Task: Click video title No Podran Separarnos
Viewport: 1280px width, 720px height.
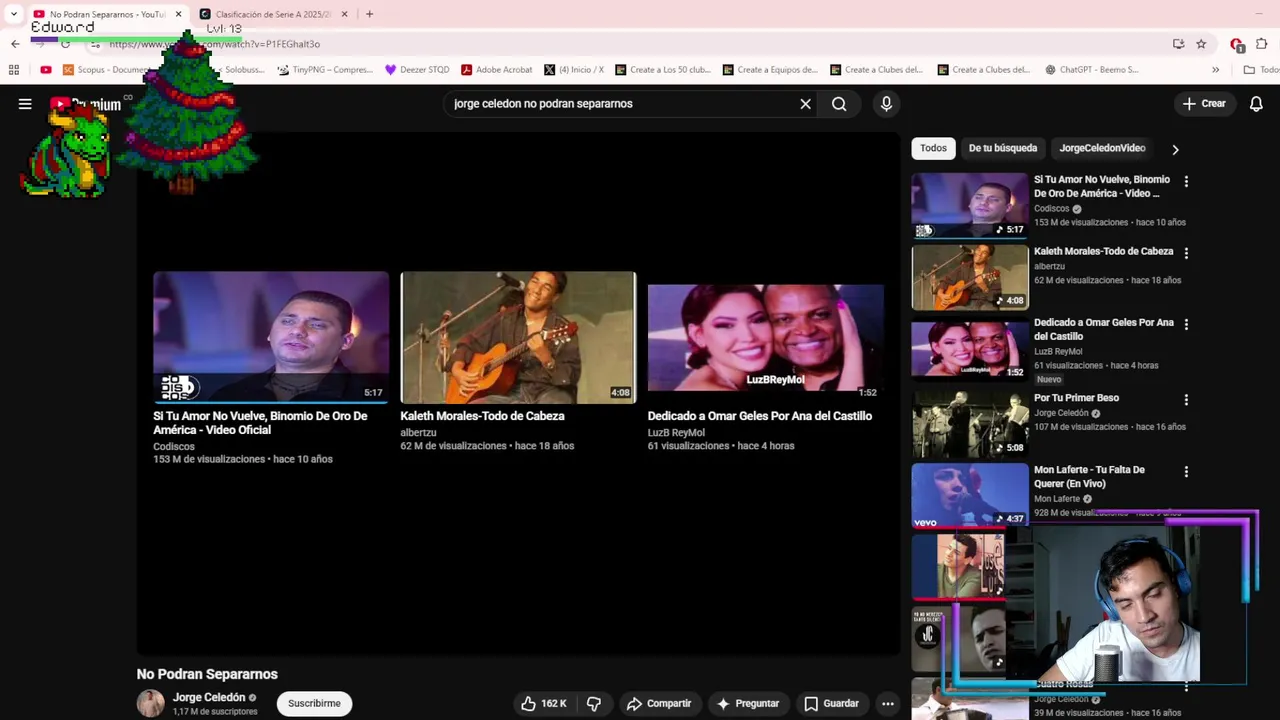Action: click(x=207, y=674)
